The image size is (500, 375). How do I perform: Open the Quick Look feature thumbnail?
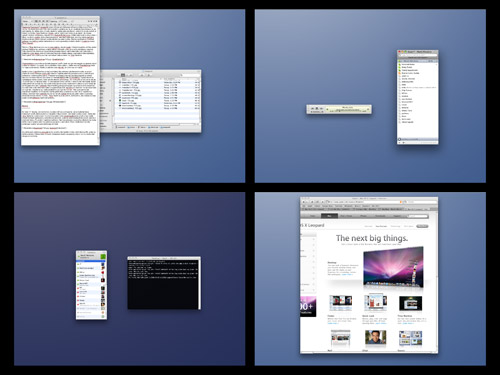coord(375,303)
